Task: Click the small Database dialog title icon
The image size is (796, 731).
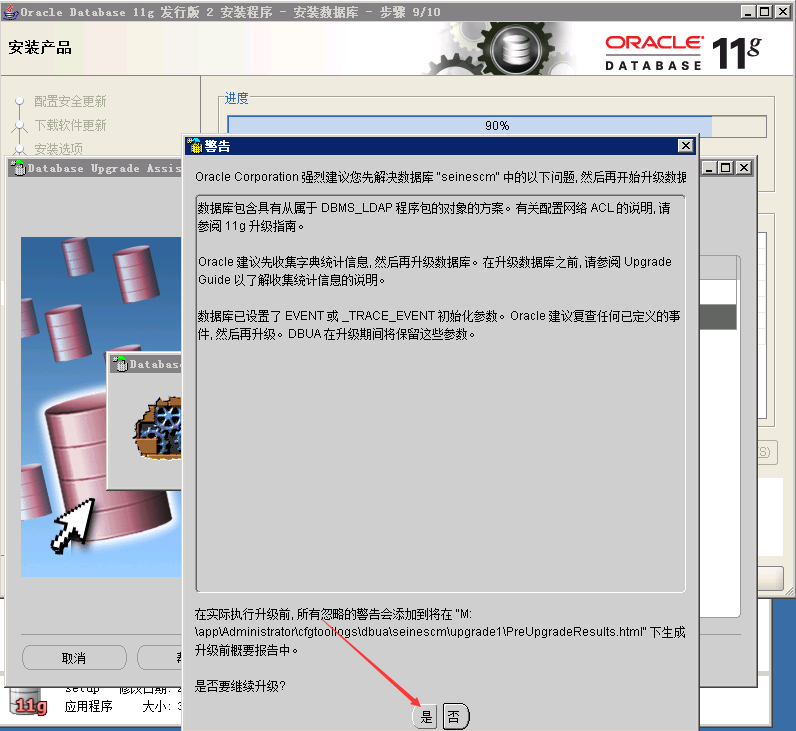Action: click(120, 364)
